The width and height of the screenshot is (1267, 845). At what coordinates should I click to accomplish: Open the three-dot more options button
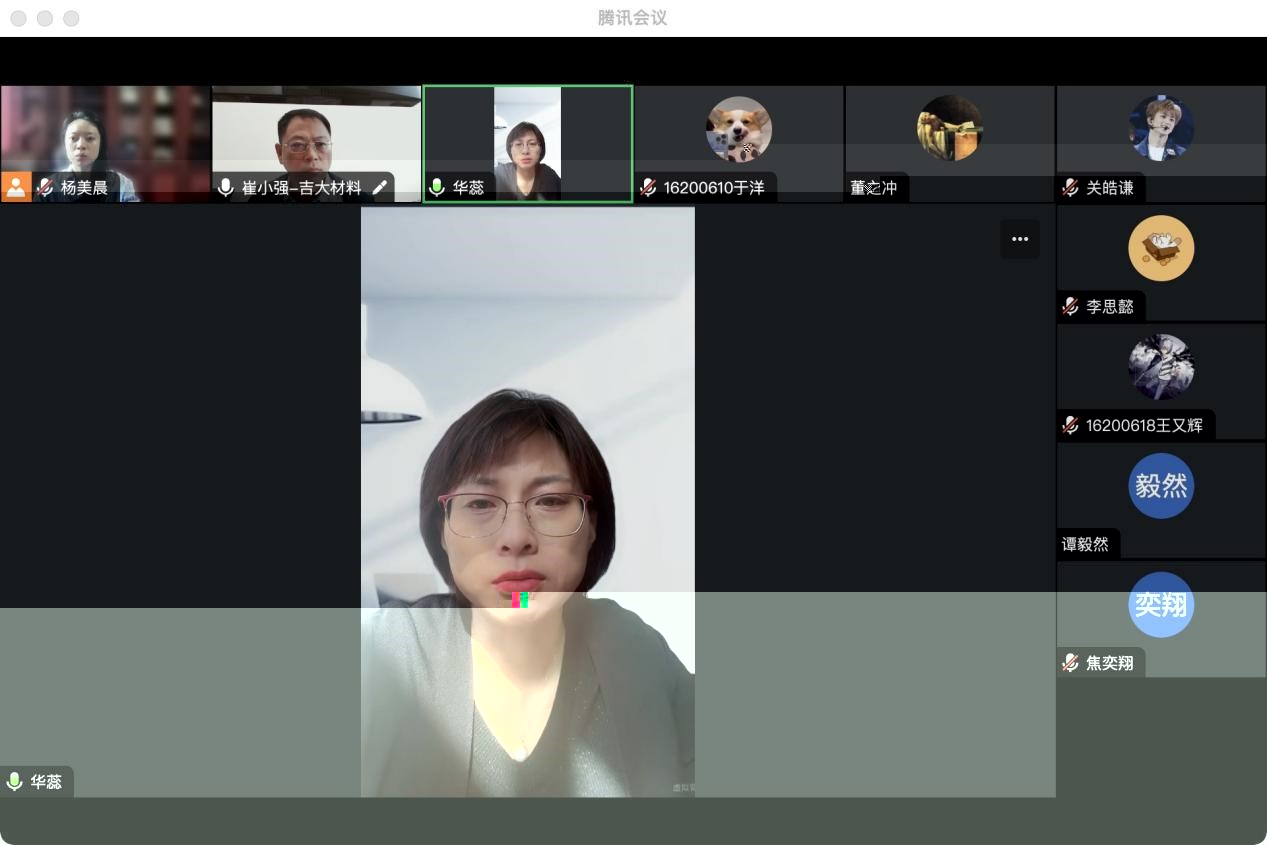1020,239
